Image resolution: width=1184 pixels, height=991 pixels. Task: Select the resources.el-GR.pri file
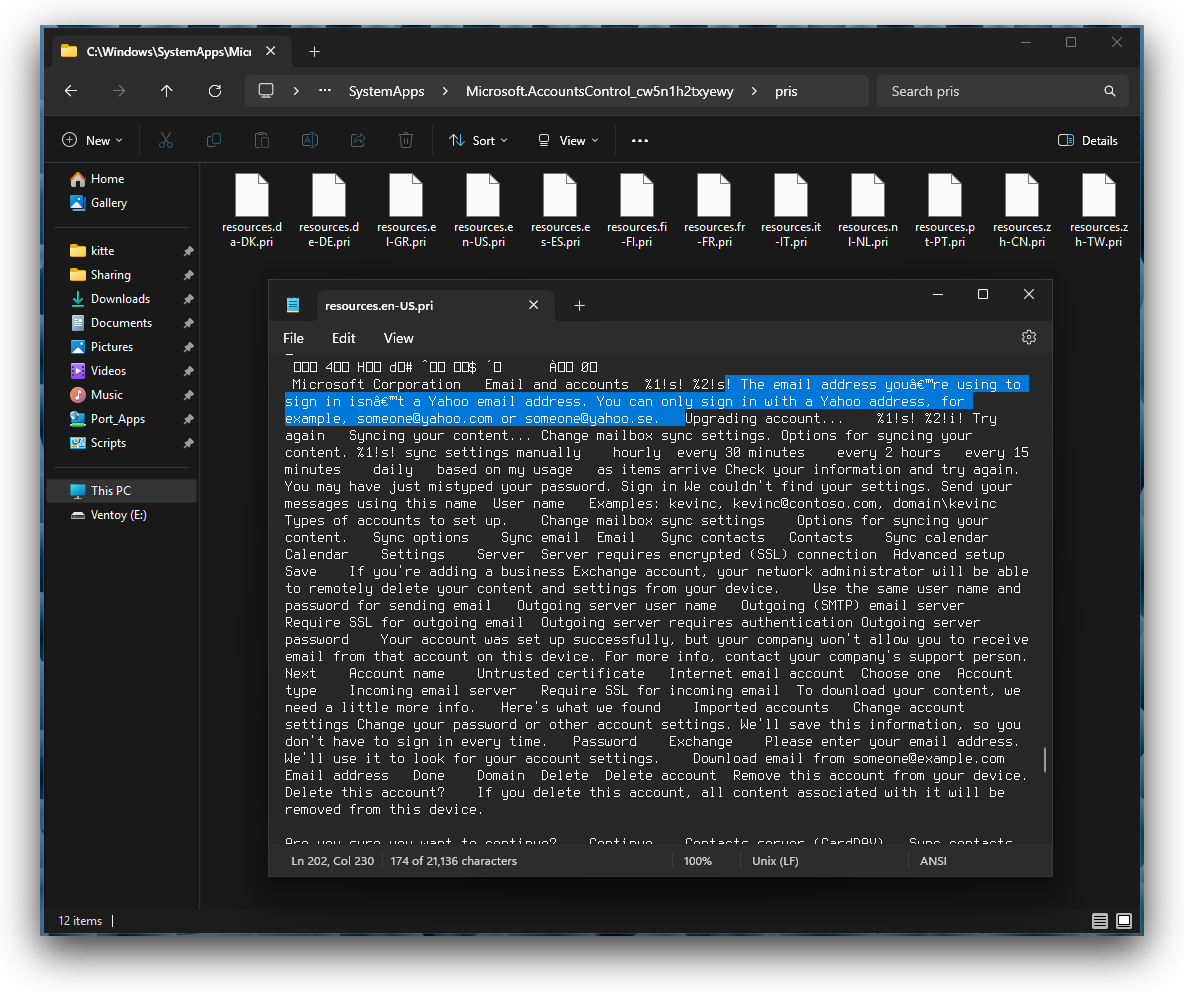pos(406,210)
